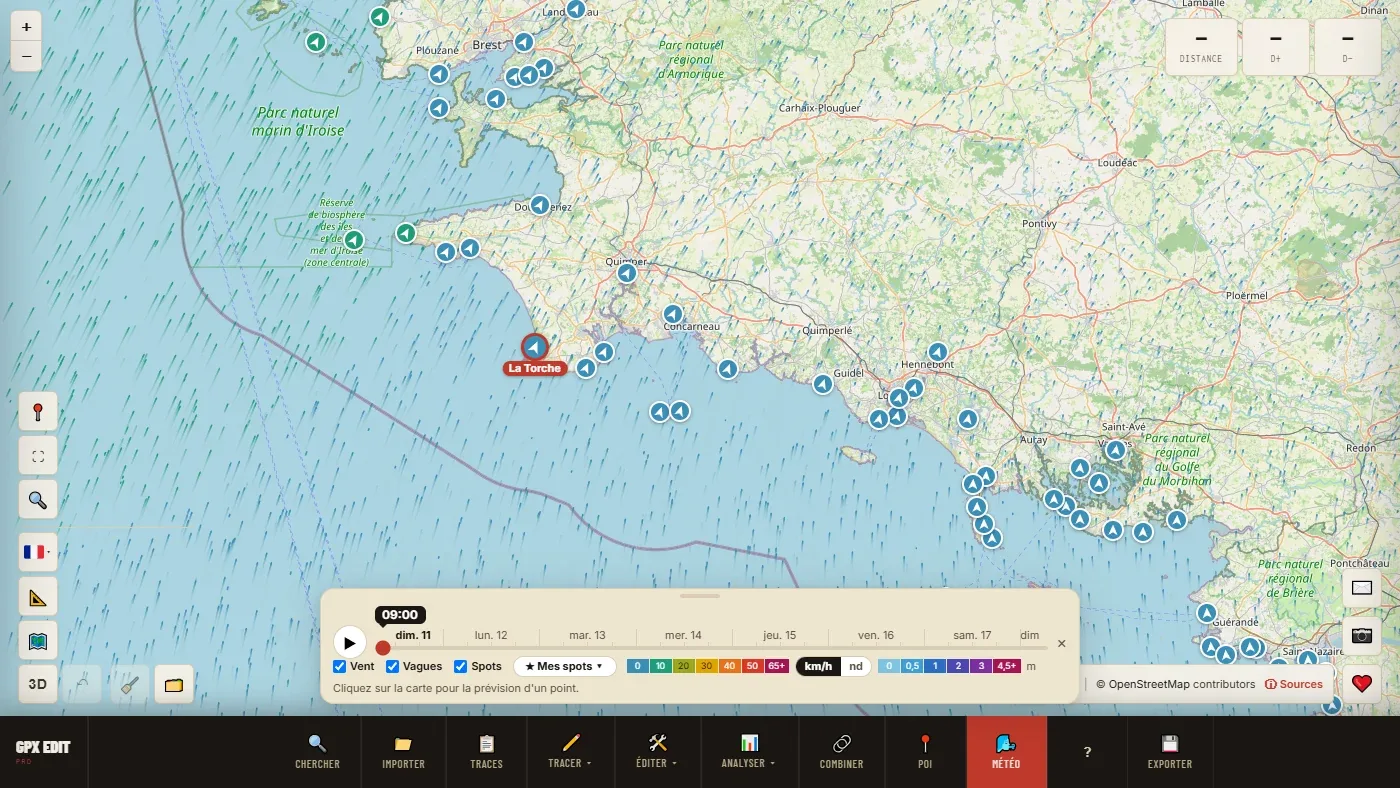Open the Tracer dropdown menu

(x=570, y=752)
